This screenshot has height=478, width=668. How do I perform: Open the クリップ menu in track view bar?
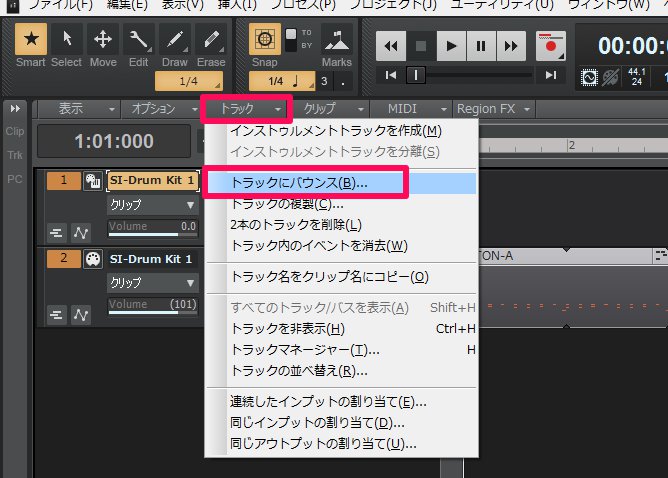coord(329,109)
